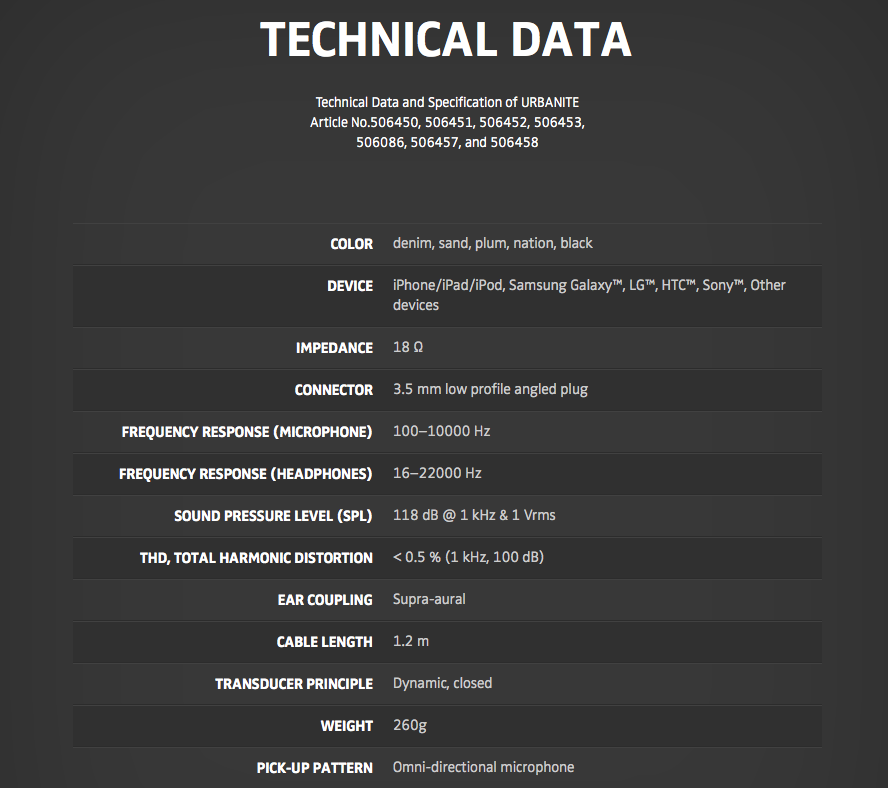Click the 1.2 m cable length value
This screenshot has height=788, width=888.
click(x=410, y=641)
